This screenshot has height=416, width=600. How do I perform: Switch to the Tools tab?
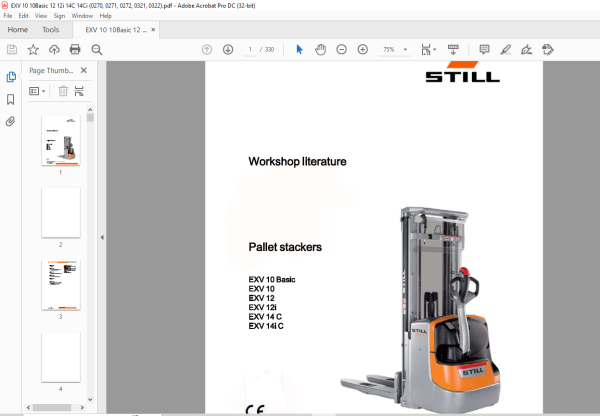(51, 29)
